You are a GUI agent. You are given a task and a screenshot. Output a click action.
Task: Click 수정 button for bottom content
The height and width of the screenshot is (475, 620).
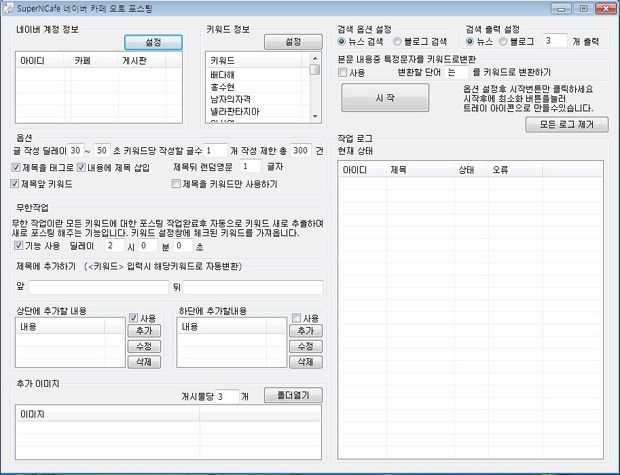click(x=306, y=346)
